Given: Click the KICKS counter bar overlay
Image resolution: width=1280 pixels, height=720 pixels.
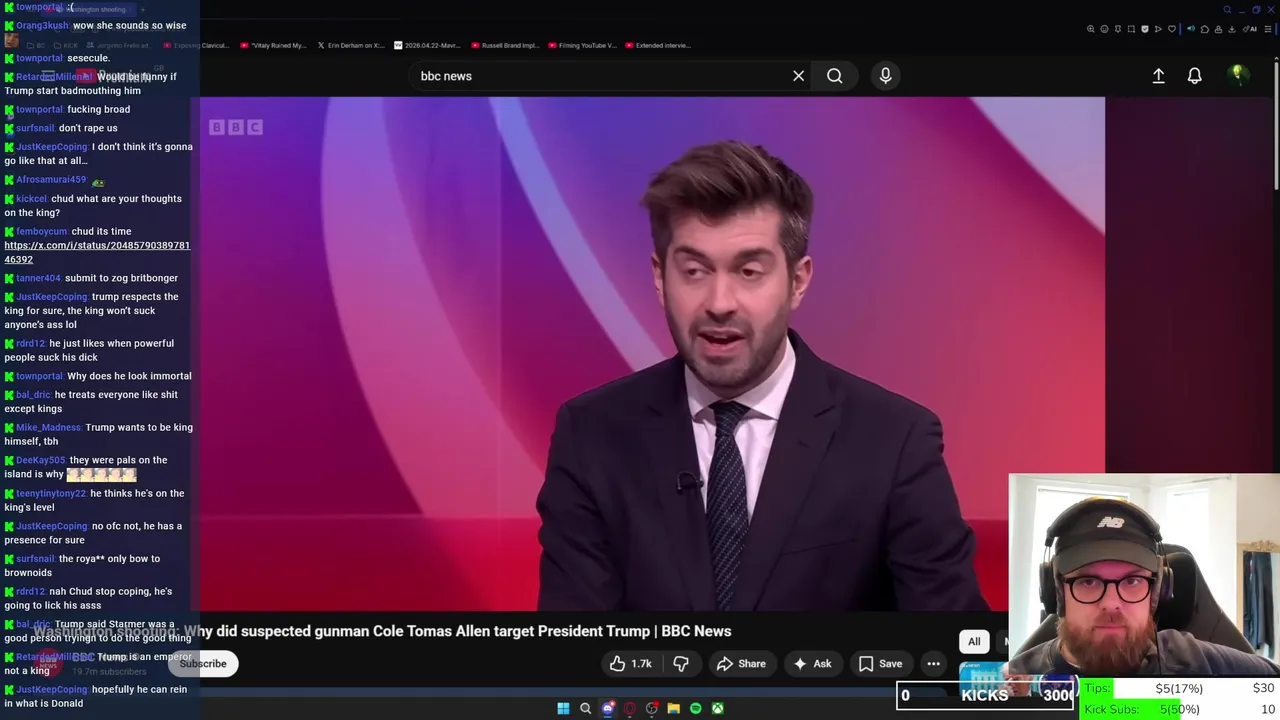Looking at the screenshot, I should [x=985, y=695].
